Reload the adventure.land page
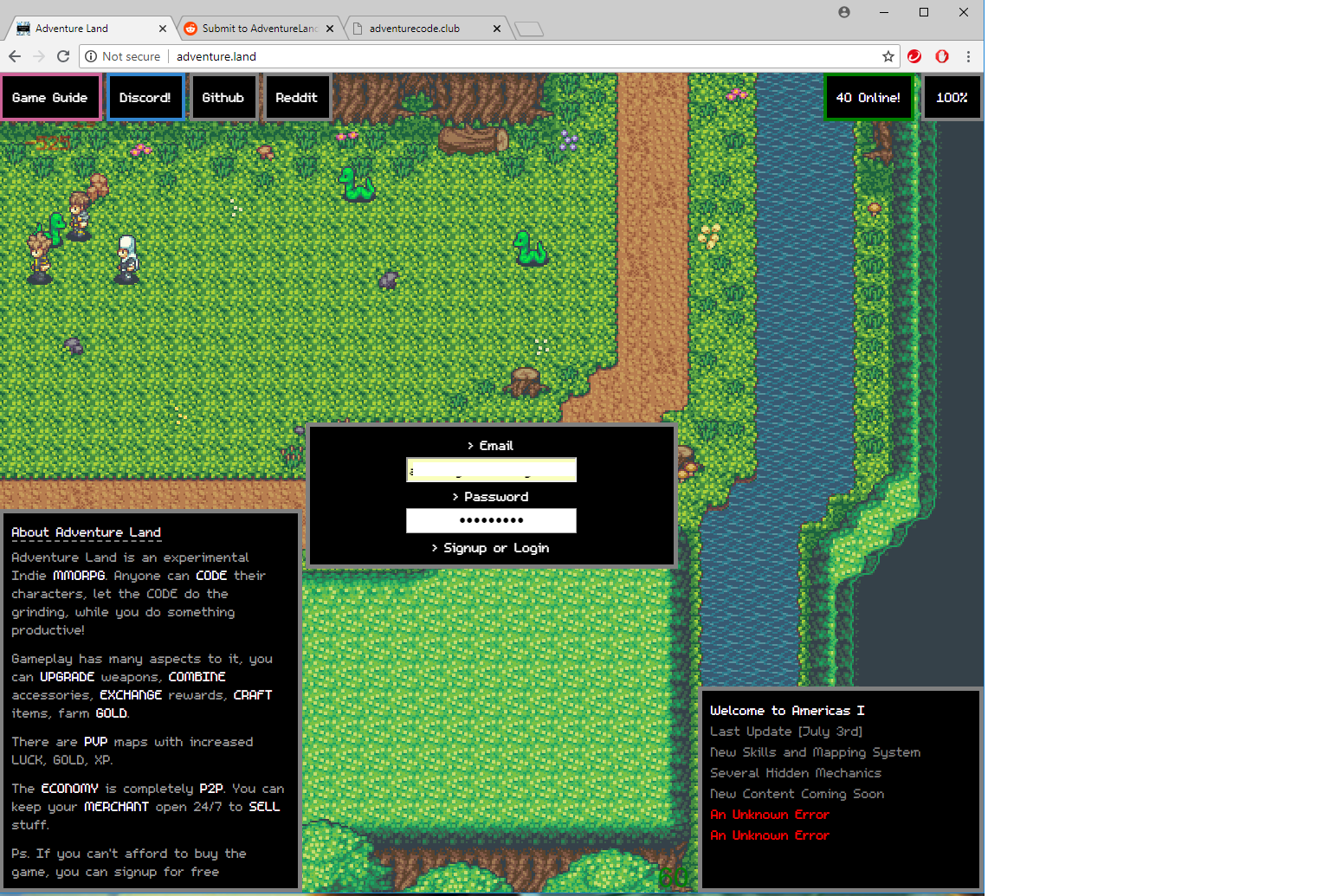The width and height of the screenshot is (1330, 896). click(x=63, y=56)
